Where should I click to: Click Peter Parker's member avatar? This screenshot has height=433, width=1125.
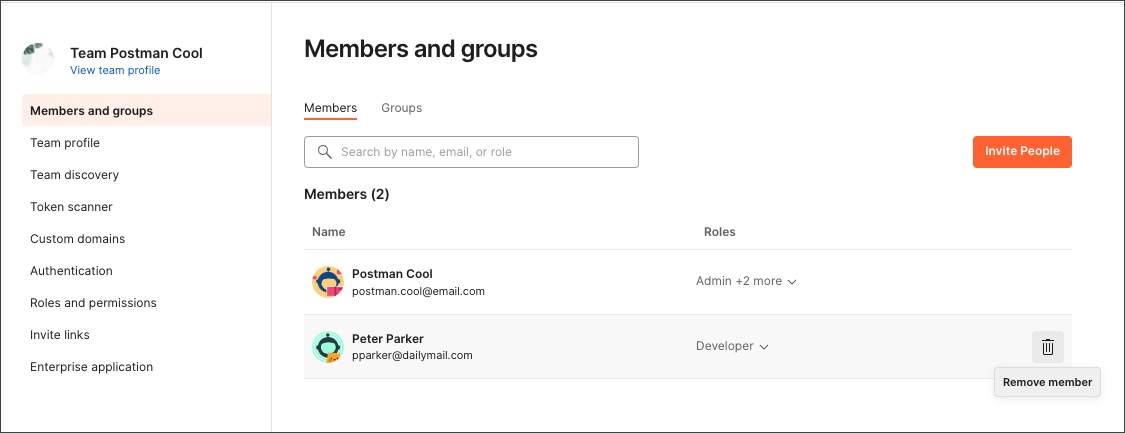[x=328, y=347]
